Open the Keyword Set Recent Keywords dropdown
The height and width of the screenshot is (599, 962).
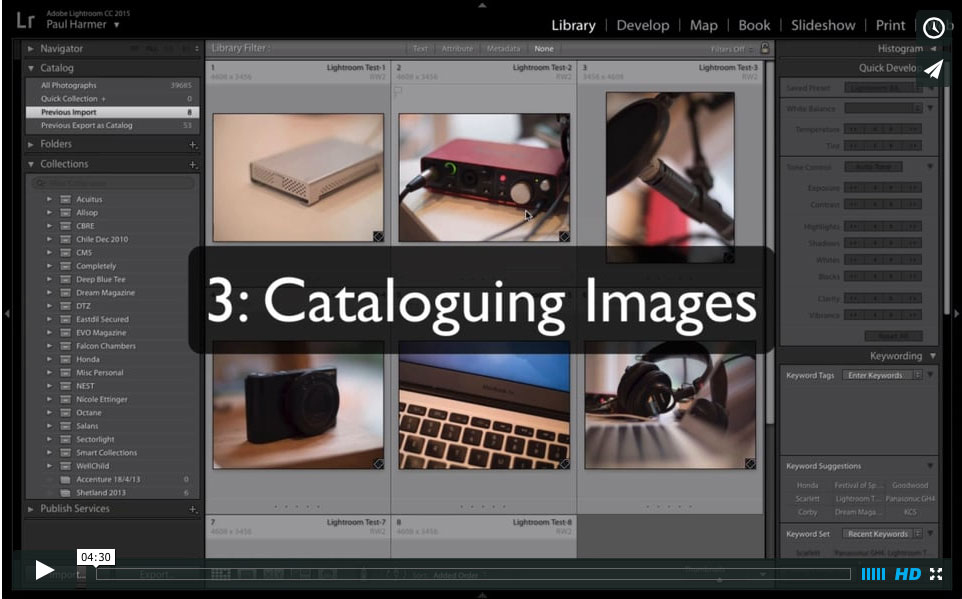pyautogui.click(x=882, y=534)
